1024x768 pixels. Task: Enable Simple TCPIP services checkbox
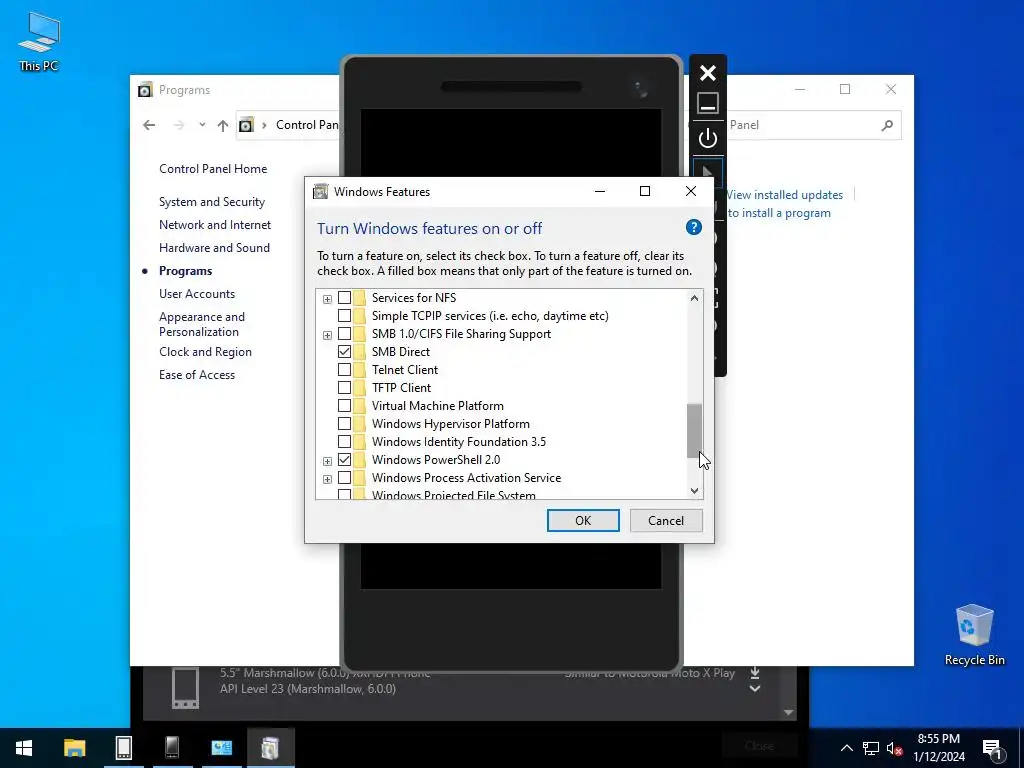[x=344, y=315]
